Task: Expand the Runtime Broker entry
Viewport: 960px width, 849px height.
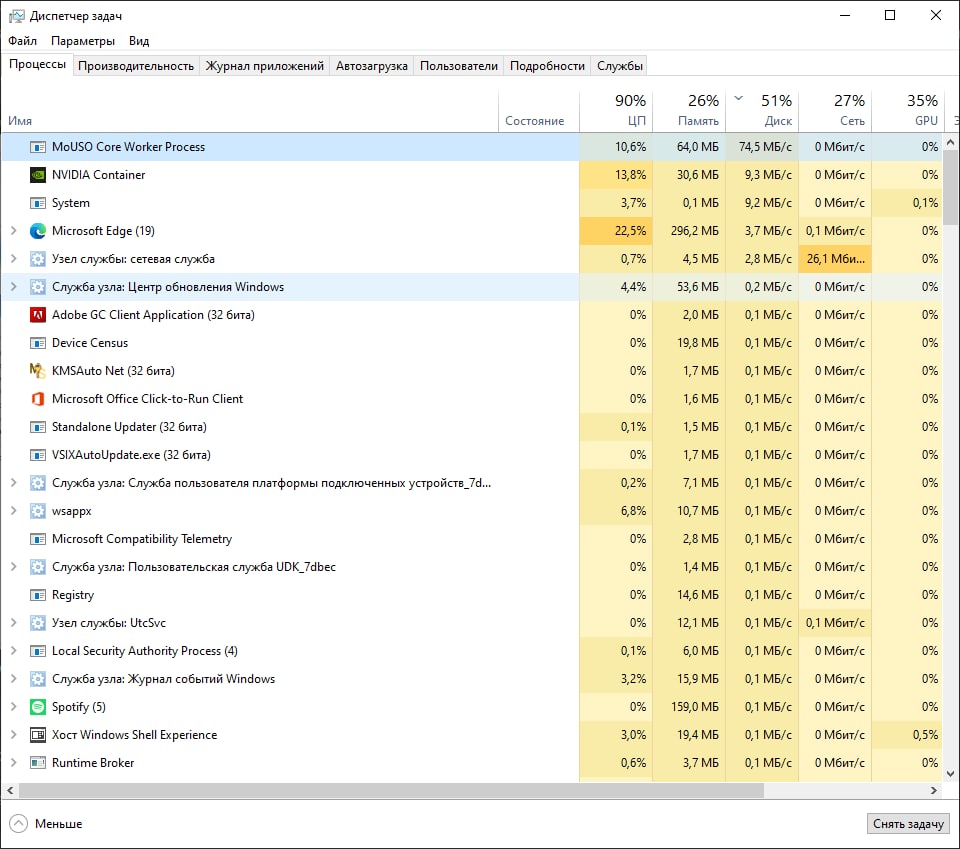Action: [13, 763]
